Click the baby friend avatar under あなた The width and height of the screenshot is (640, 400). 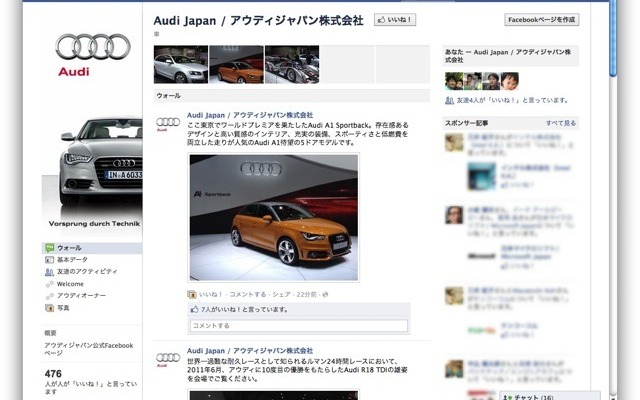(x=510, y=81)
